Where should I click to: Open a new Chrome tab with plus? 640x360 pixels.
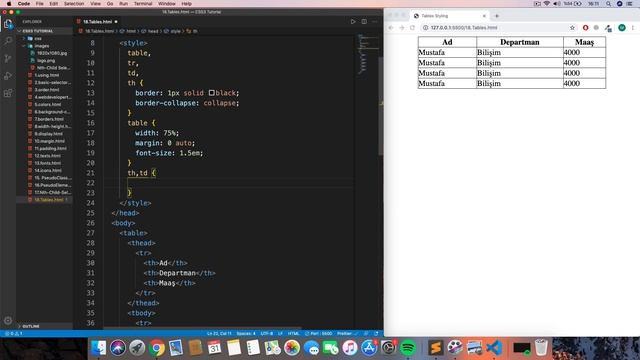497,16
